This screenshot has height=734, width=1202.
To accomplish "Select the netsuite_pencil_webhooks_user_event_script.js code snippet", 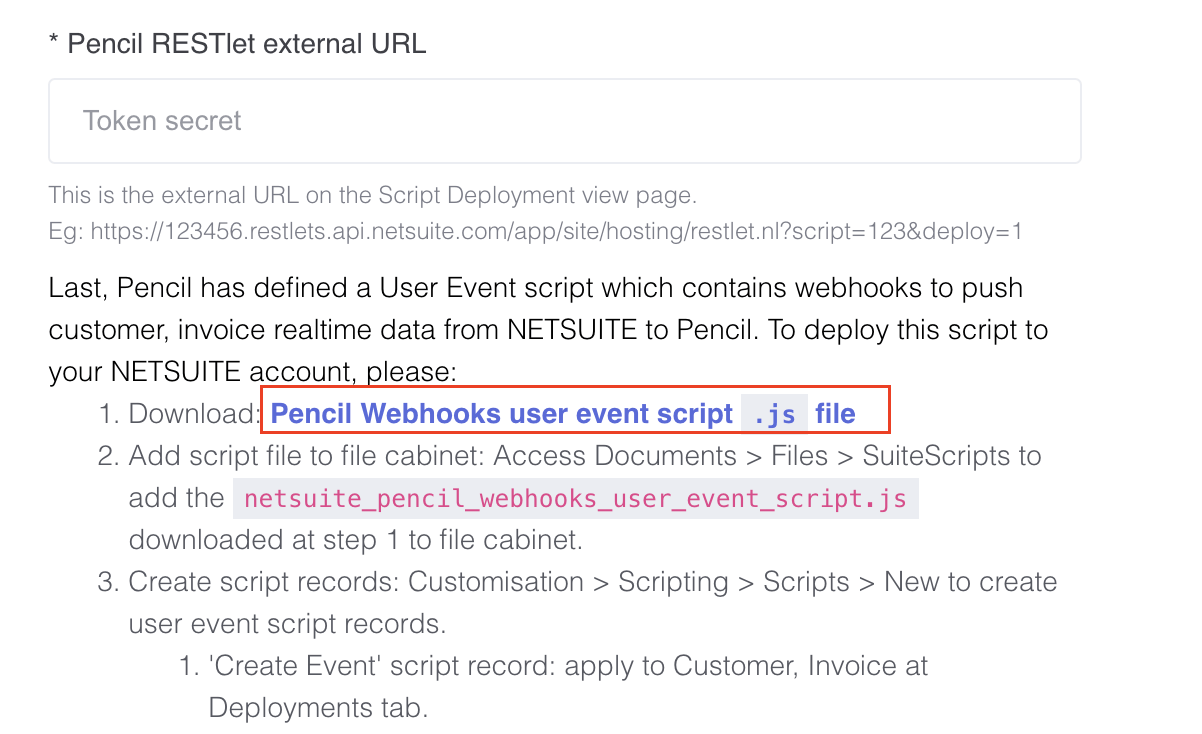I will 575,498.
